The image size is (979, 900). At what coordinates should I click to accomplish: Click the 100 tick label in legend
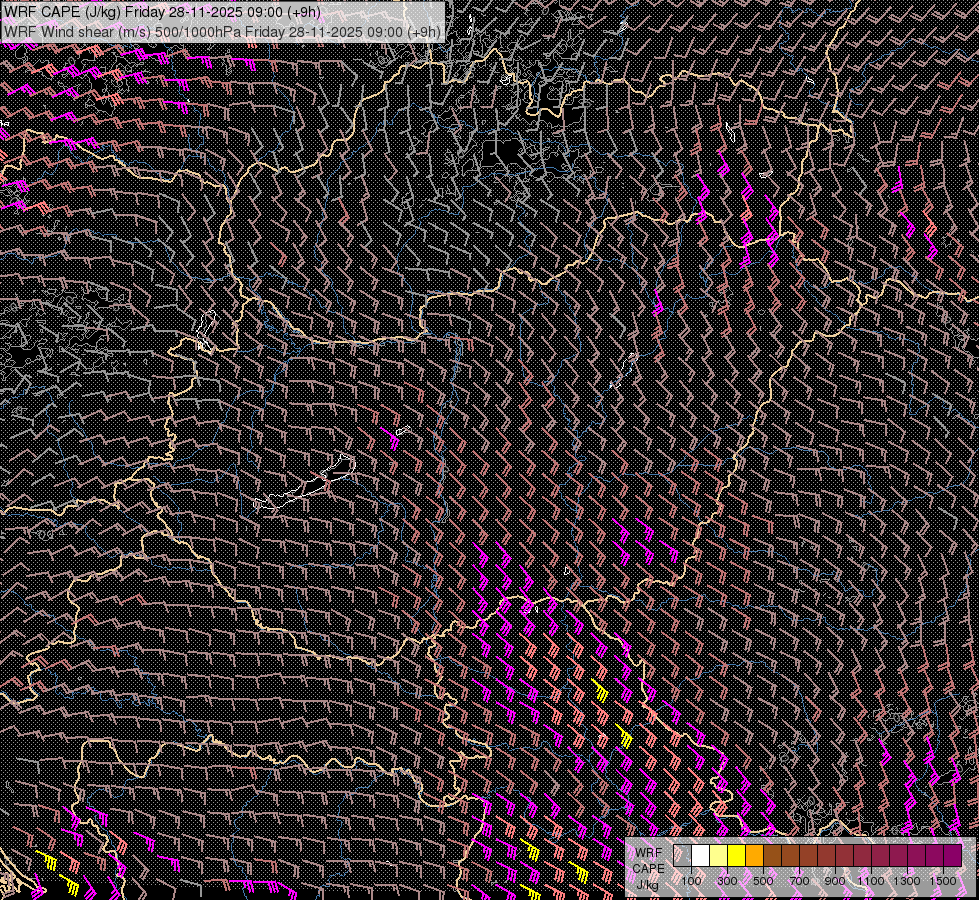[691, 881]
